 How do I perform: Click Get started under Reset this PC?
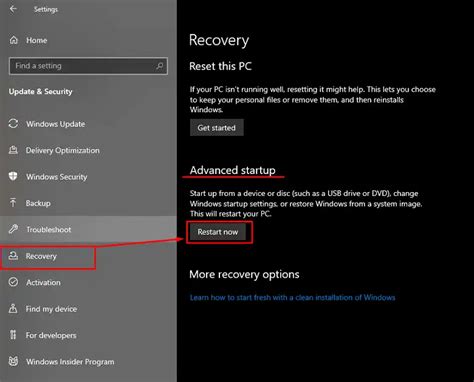pyautogui.click(x=217, y=128)
